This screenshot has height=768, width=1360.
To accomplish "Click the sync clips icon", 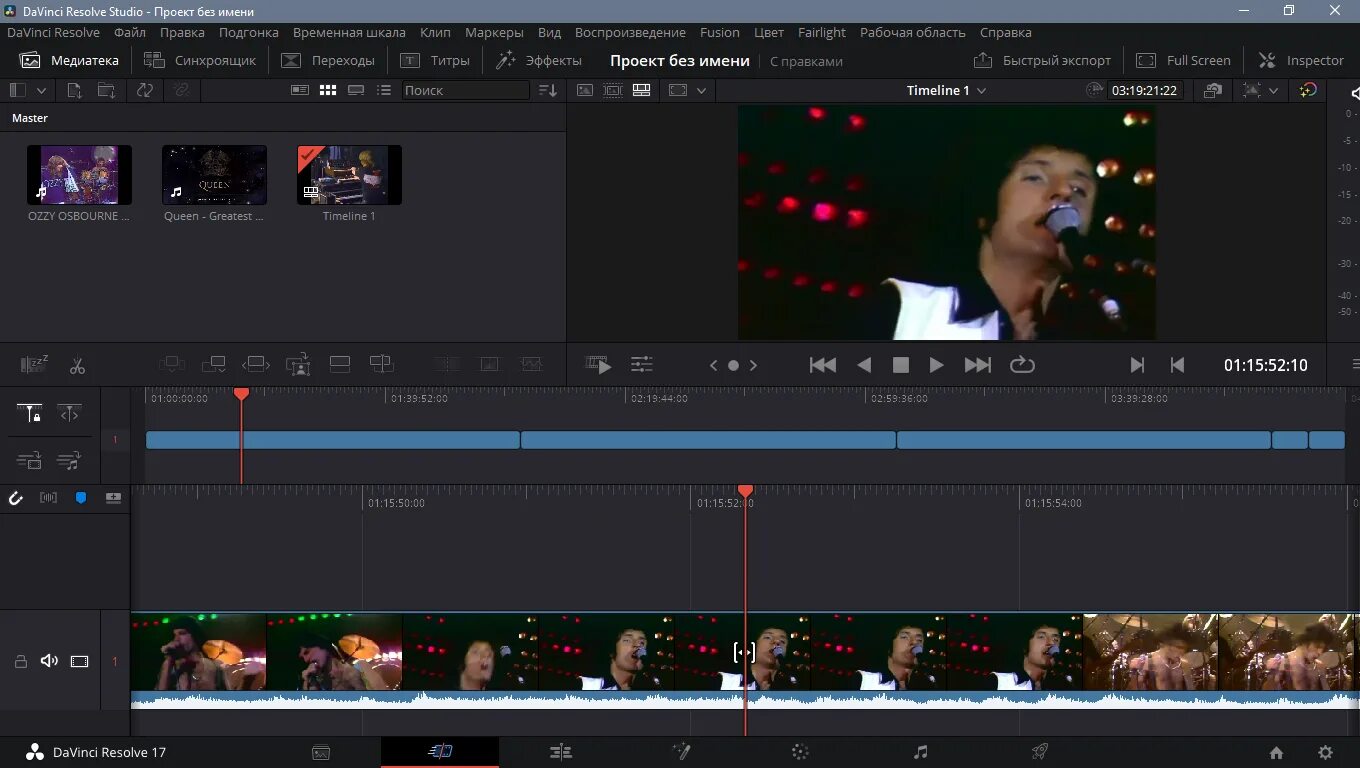I will (x=145, y=90).
